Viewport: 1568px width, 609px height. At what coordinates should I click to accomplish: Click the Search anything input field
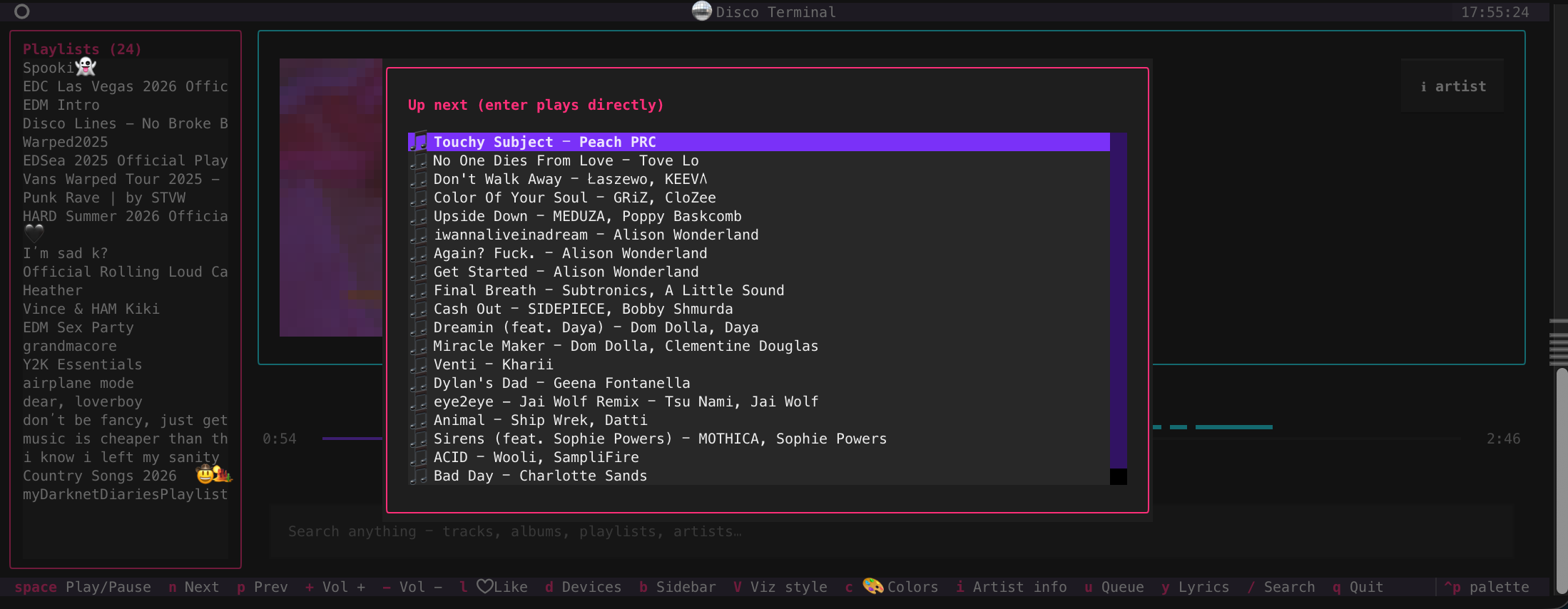tap(891, 531)
